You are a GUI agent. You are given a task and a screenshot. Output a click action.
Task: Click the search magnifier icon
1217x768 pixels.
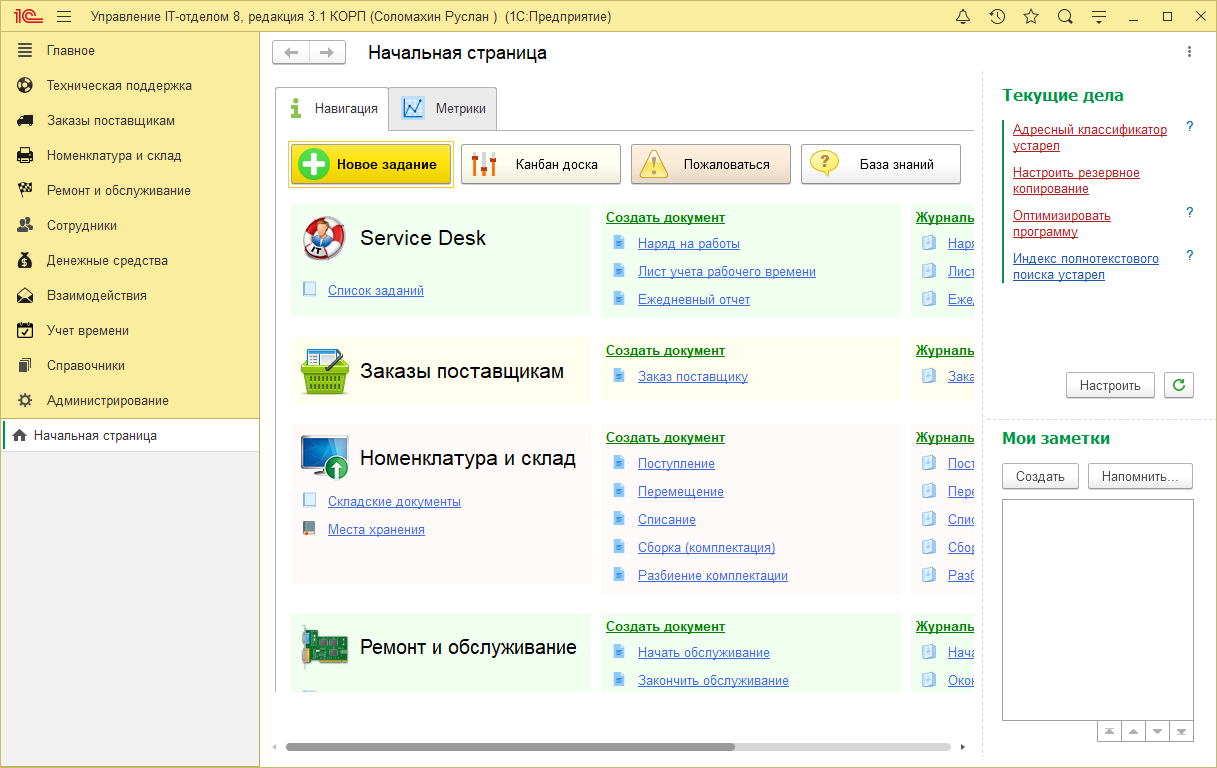pos(1065,17)
